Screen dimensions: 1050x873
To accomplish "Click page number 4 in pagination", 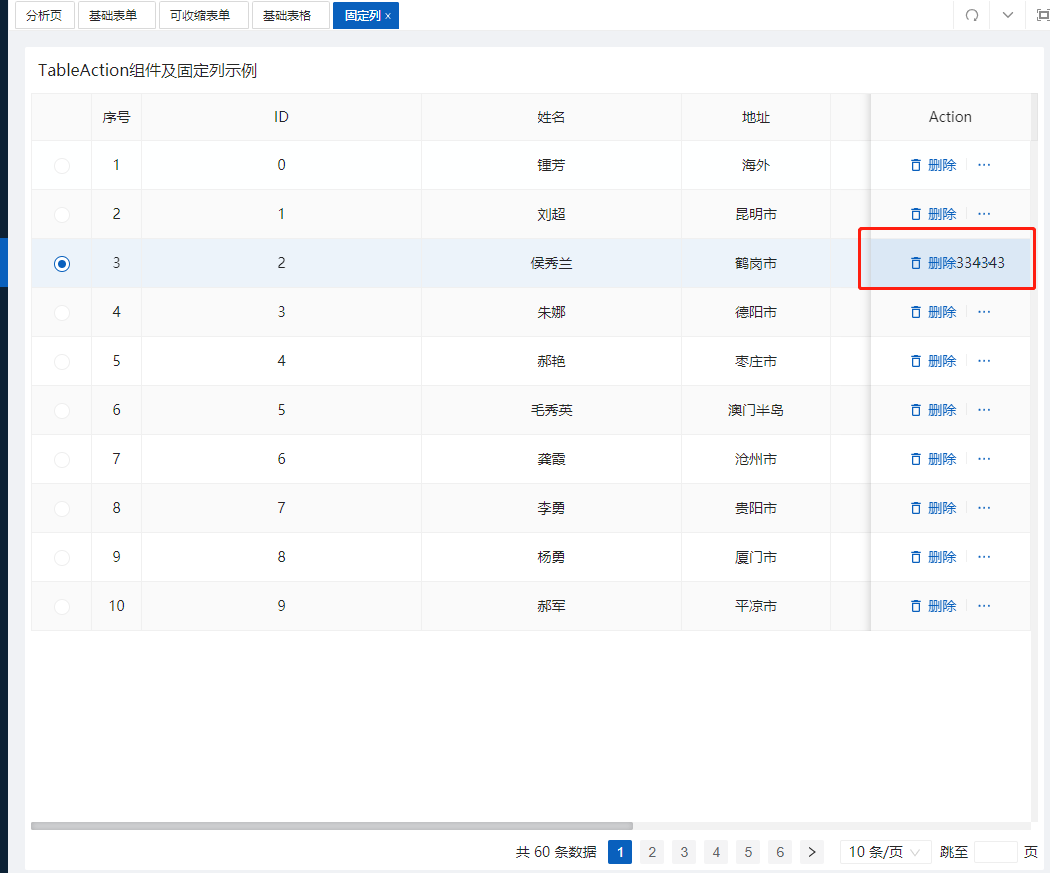I will pyautogui.click(x=716, y=851).
